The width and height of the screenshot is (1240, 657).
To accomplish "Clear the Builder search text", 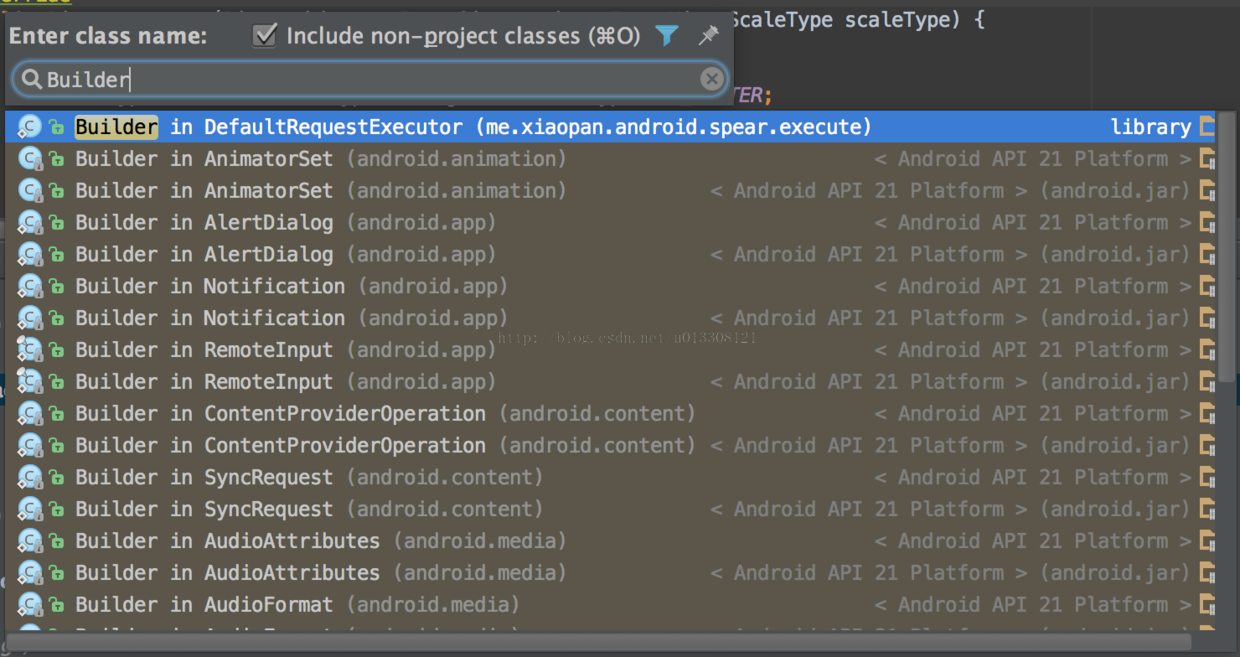I will click(x=712, y=79).
